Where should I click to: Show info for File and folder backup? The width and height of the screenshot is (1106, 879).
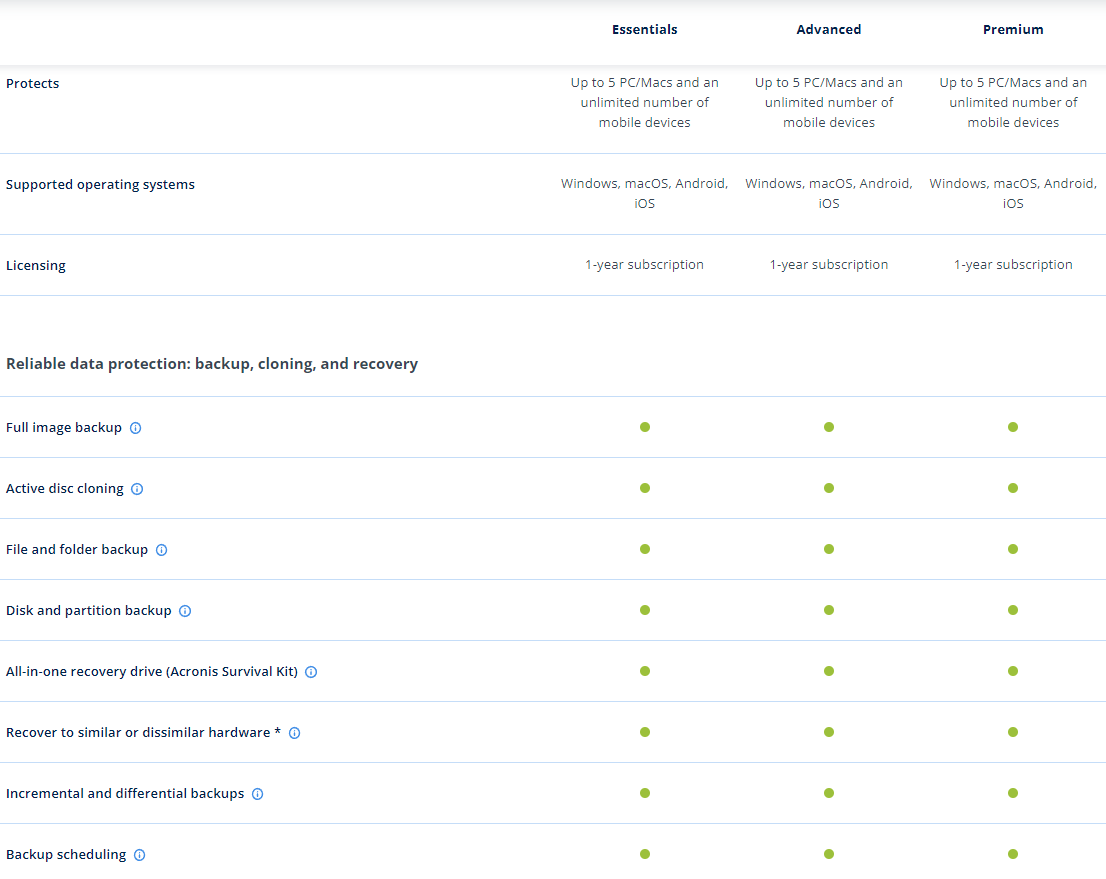click(x=162, y=550)
